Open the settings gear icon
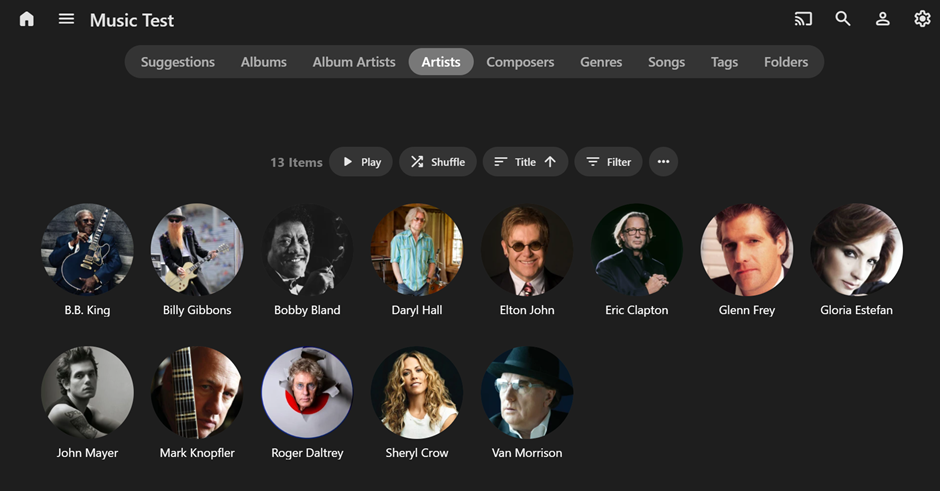Viewport: 940px width, 491px height. pos(922,19)
